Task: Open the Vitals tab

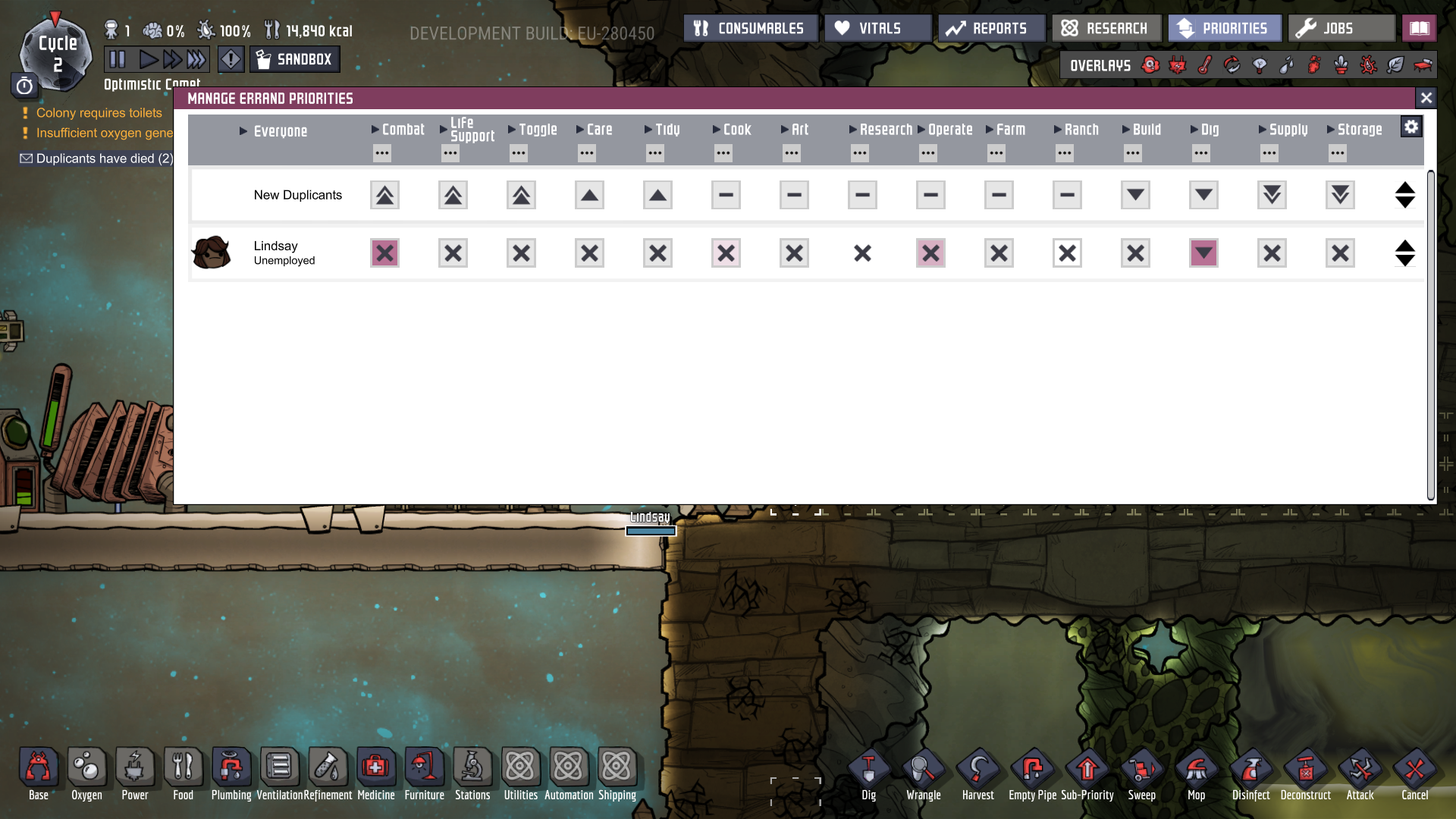Action: (877, 27)
